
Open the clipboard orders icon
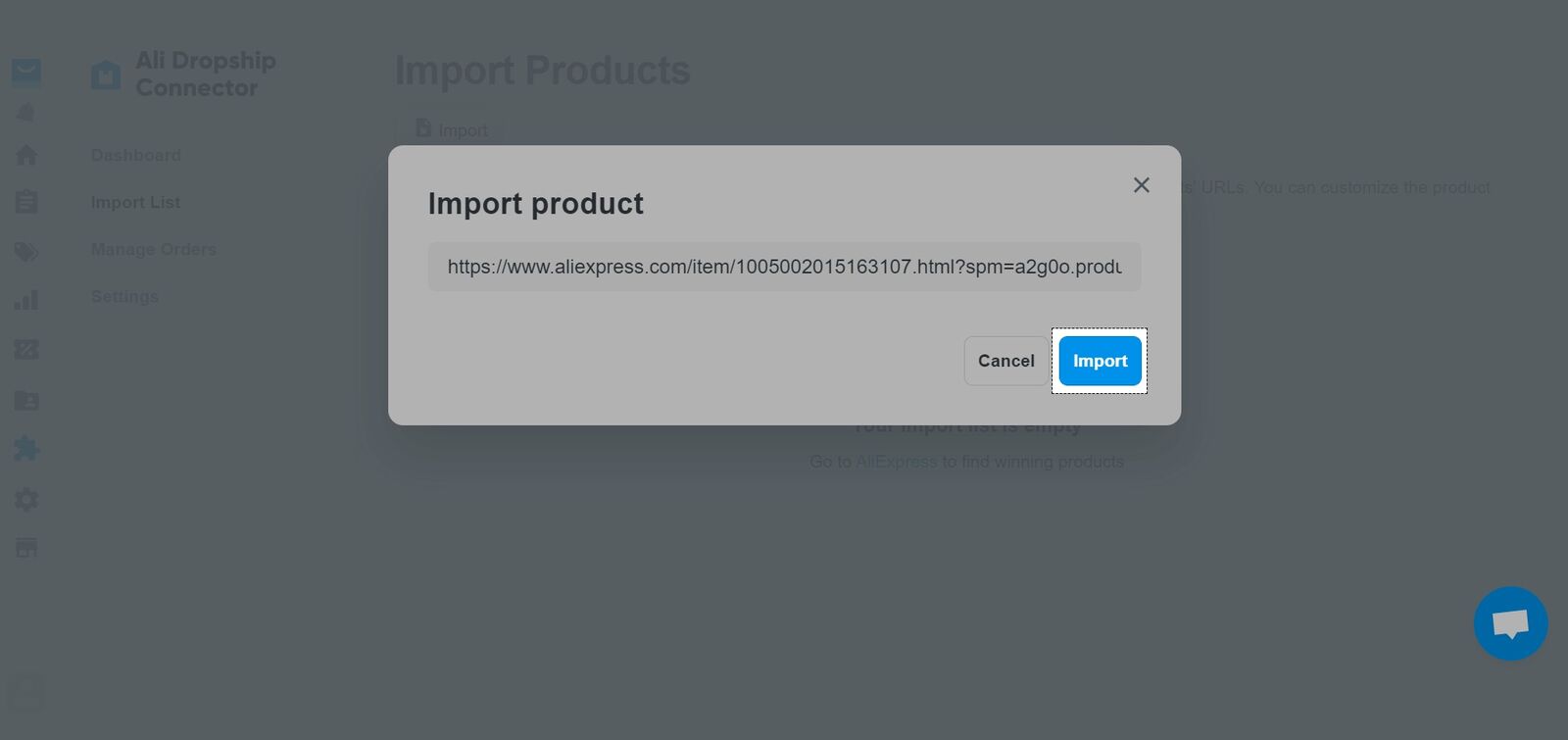[25, 202]
